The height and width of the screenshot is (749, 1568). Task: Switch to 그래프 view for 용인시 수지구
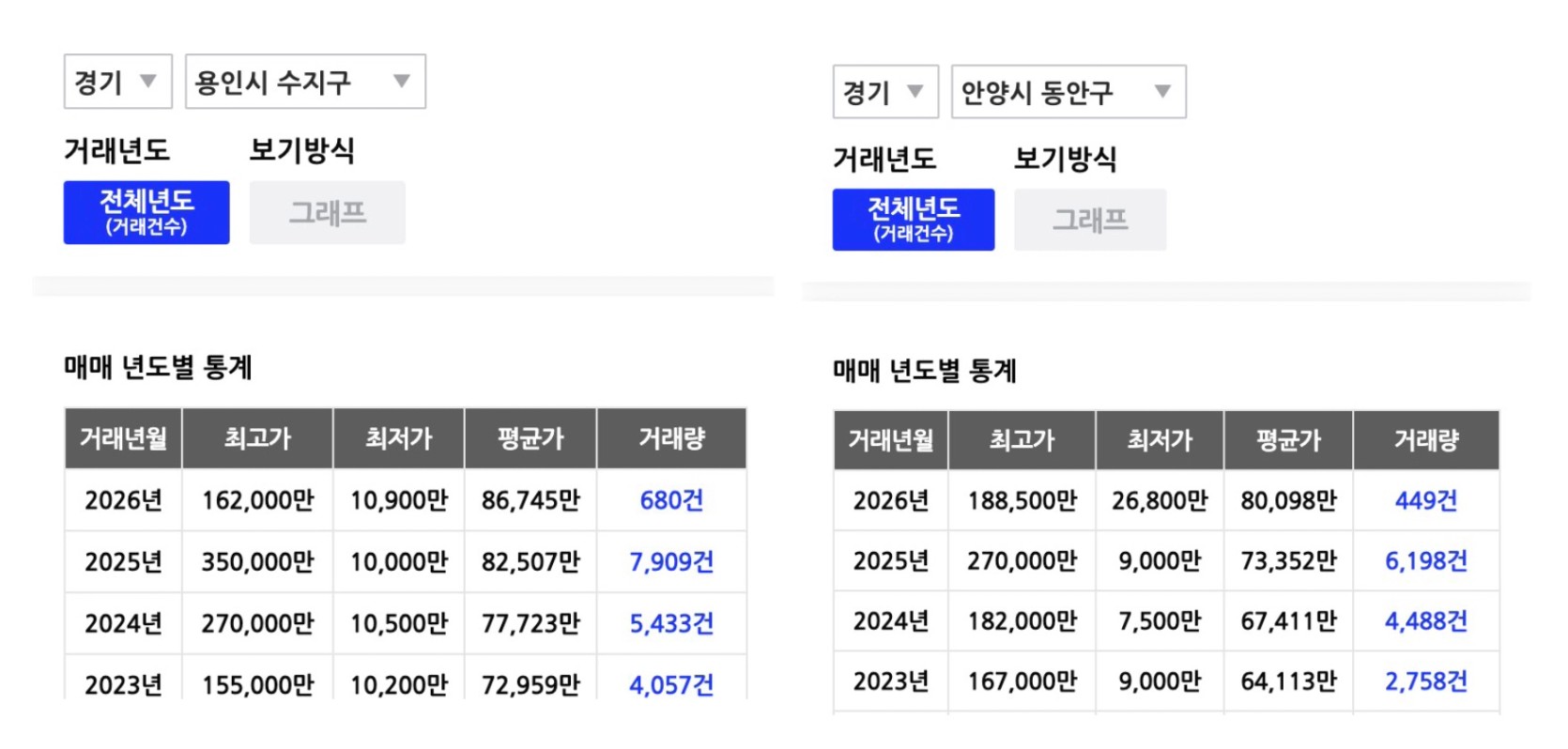tap(327, 212)
